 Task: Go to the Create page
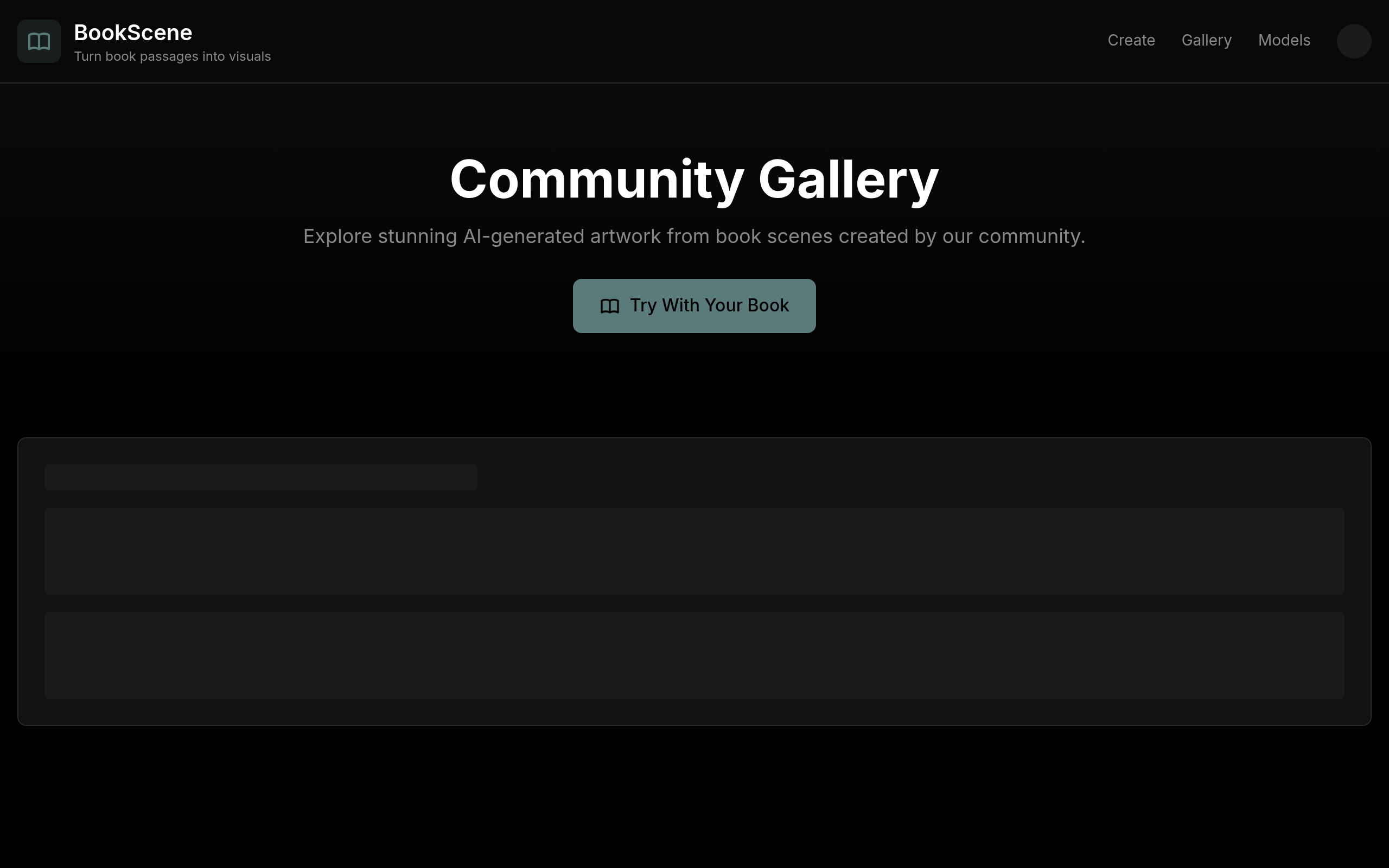coord(1131,41)
